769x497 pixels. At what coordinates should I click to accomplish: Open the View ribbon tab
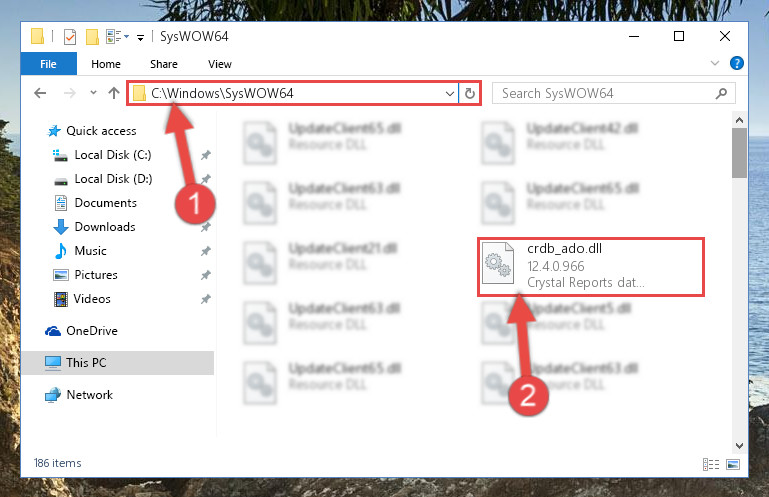click(x=219, y=64)
